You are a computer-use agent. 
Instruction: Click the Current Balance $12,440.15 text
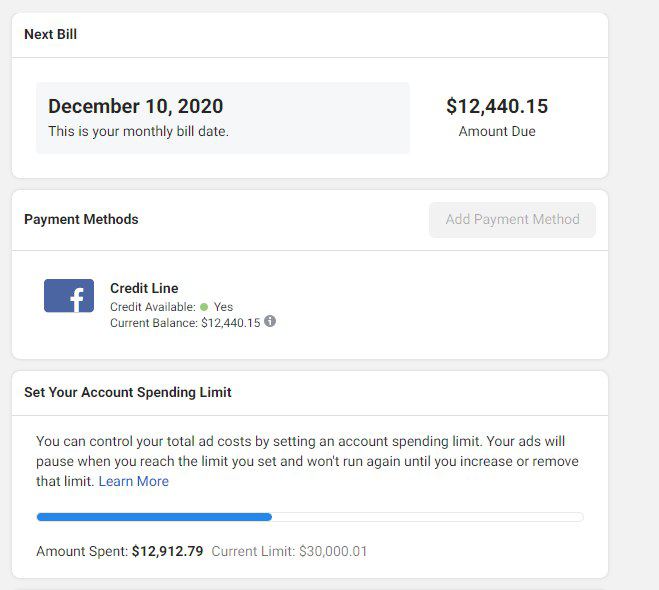[185, 323]
